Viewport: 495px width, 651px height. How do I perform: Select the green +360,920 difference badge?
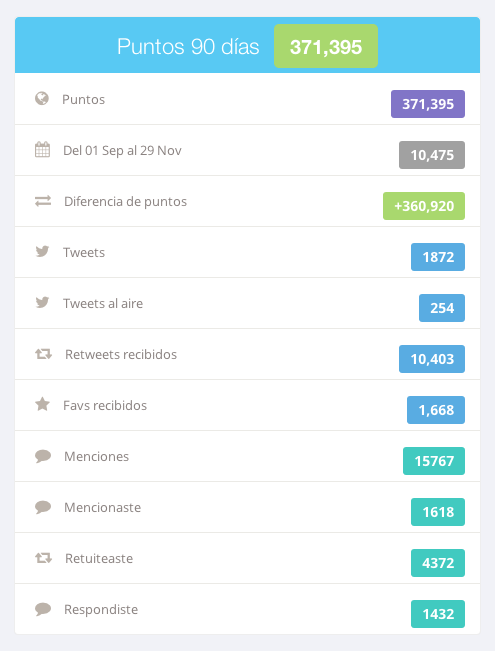tap(424, 206)
